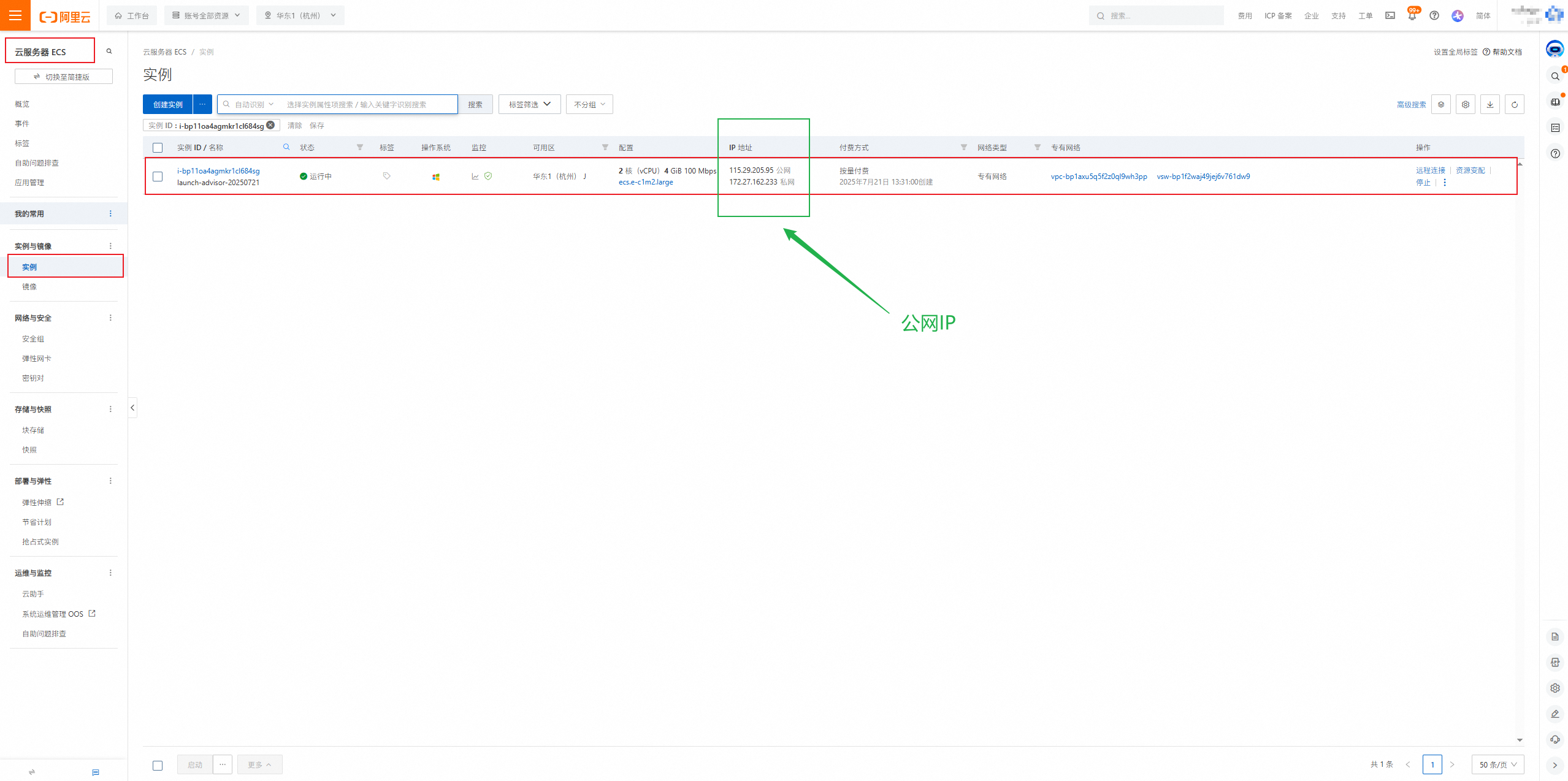Select 镜像 in the sidebar menu
Screen dimensions: 1568x781
pyautogui.click(x=29, y=287)
